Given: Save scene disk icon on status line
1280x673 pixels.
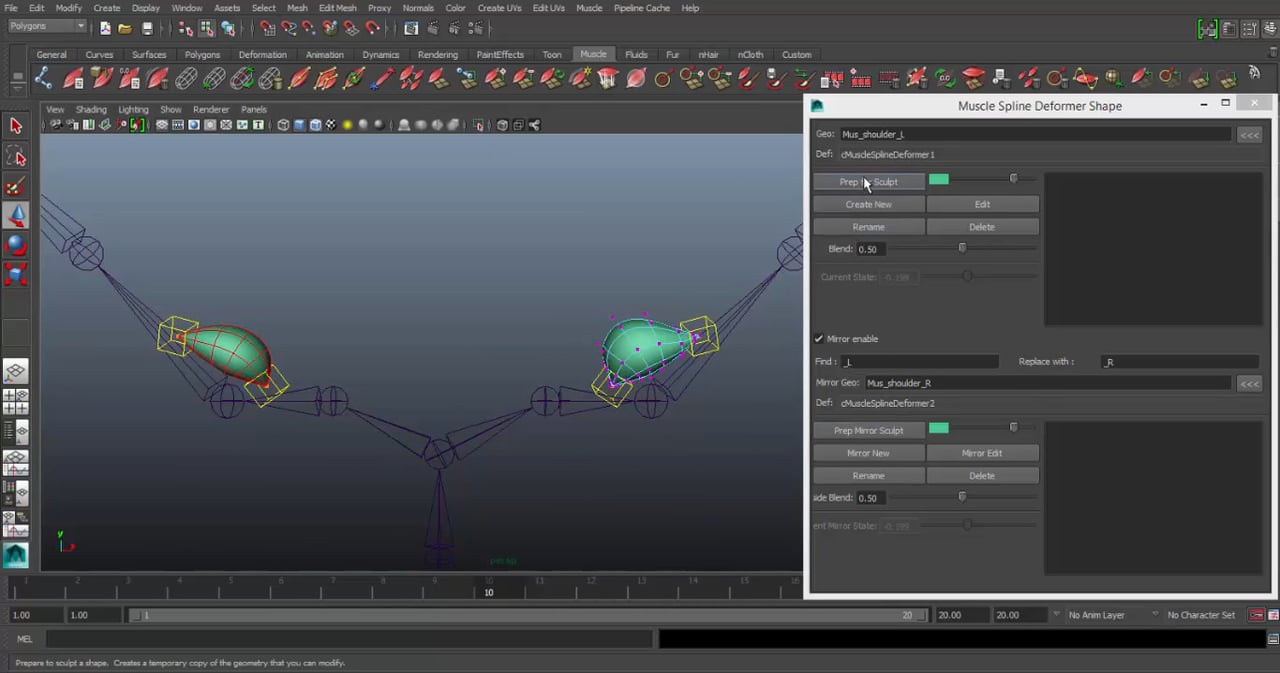Looking at the screenshot, I should click(148, 28).
